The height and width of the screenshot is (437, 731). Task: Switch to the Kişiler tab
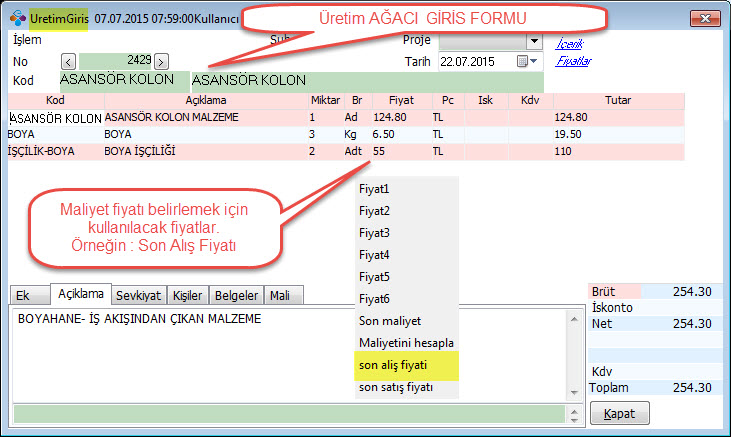(187, 295)
